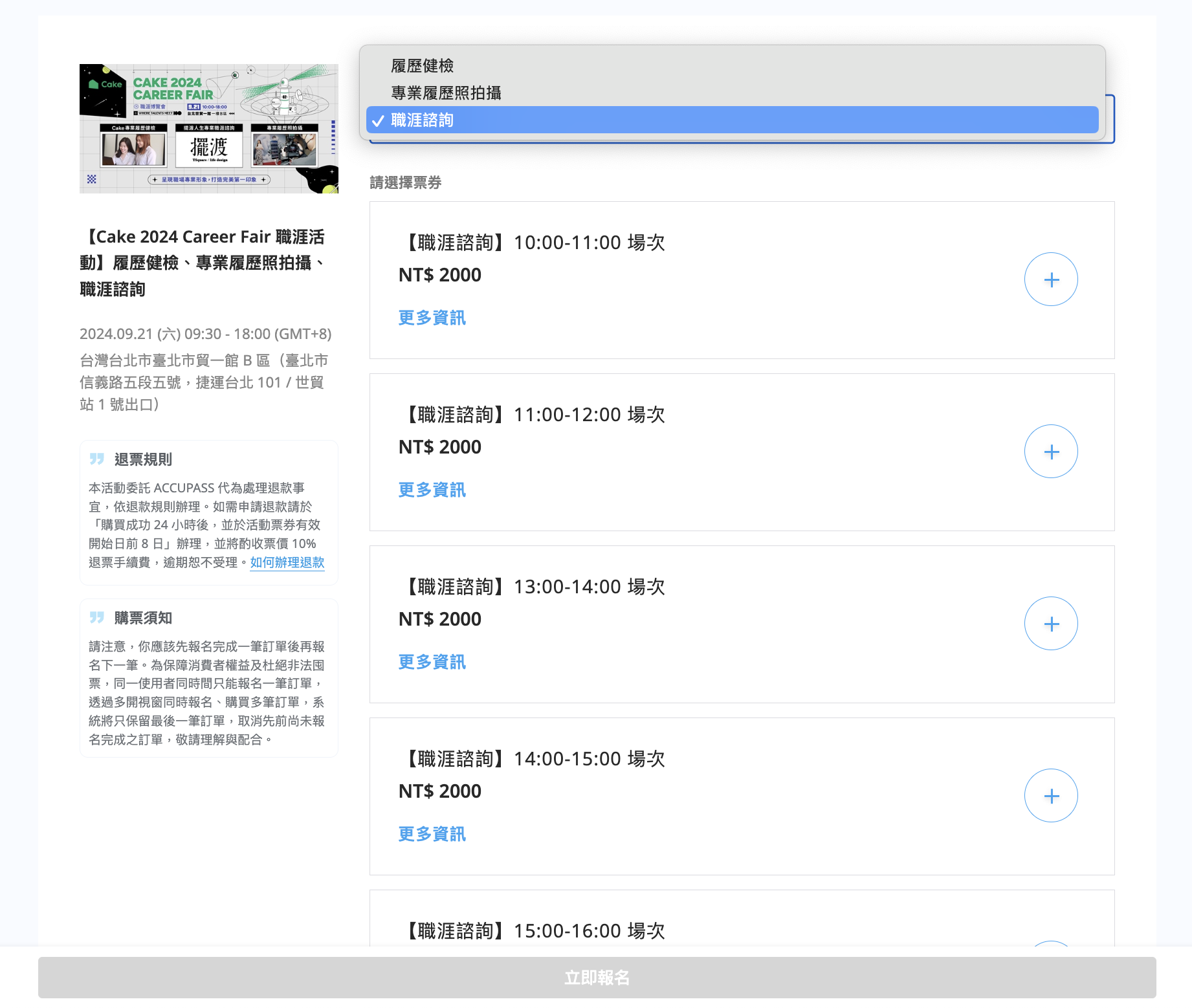Viewport: 1192px width, 1008px height.
Task: Add a 13:00-14:00 career consultation ticket
Action: point(1050,624)
